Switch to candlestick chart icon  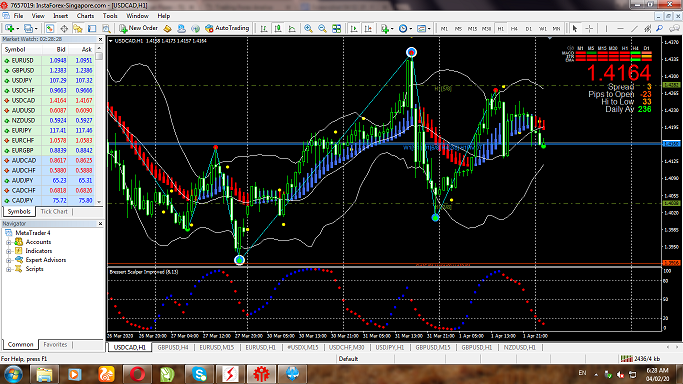pyautogui.click(x=277, y=28)
